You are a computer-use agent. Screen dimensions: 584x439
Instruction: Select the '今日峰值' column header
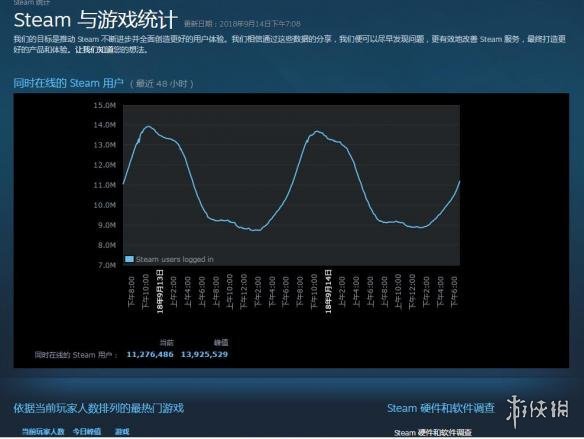click(87, 432)
